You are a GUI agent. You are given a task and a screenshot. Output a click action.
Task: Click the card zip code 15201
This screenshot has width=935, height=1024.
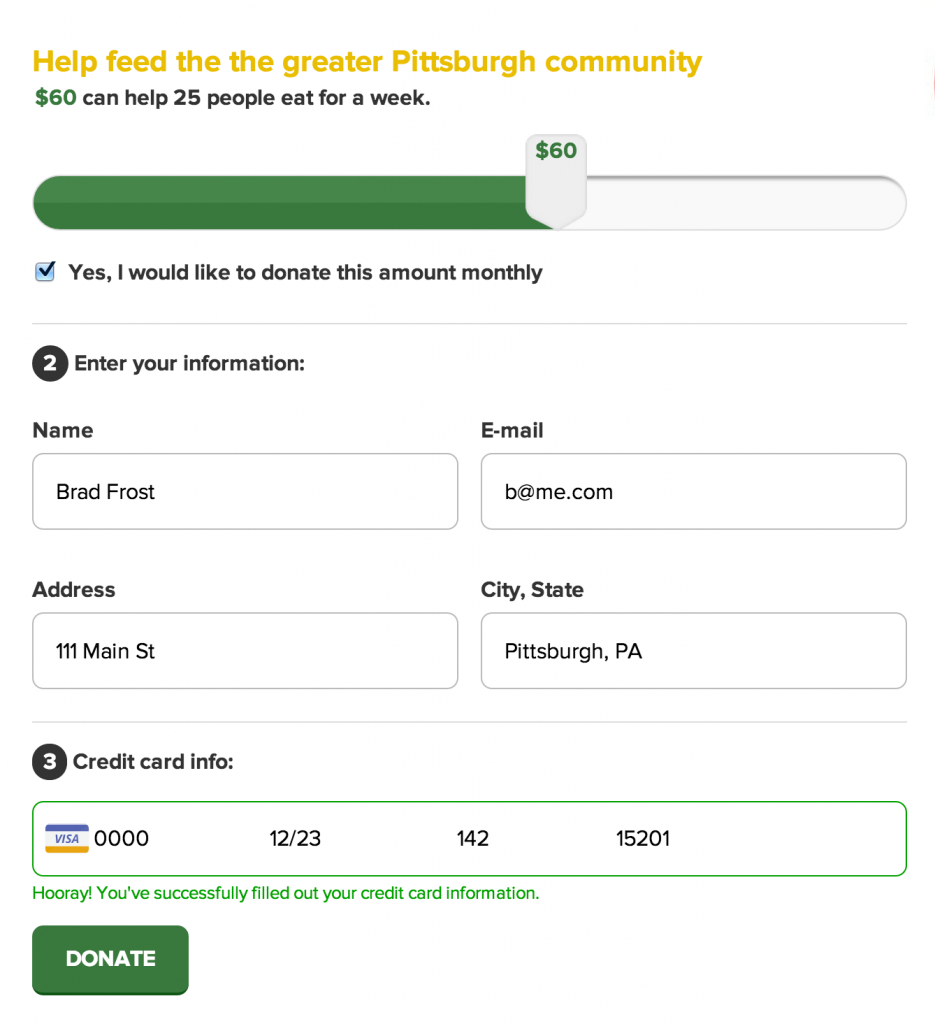tap(643, 838)
